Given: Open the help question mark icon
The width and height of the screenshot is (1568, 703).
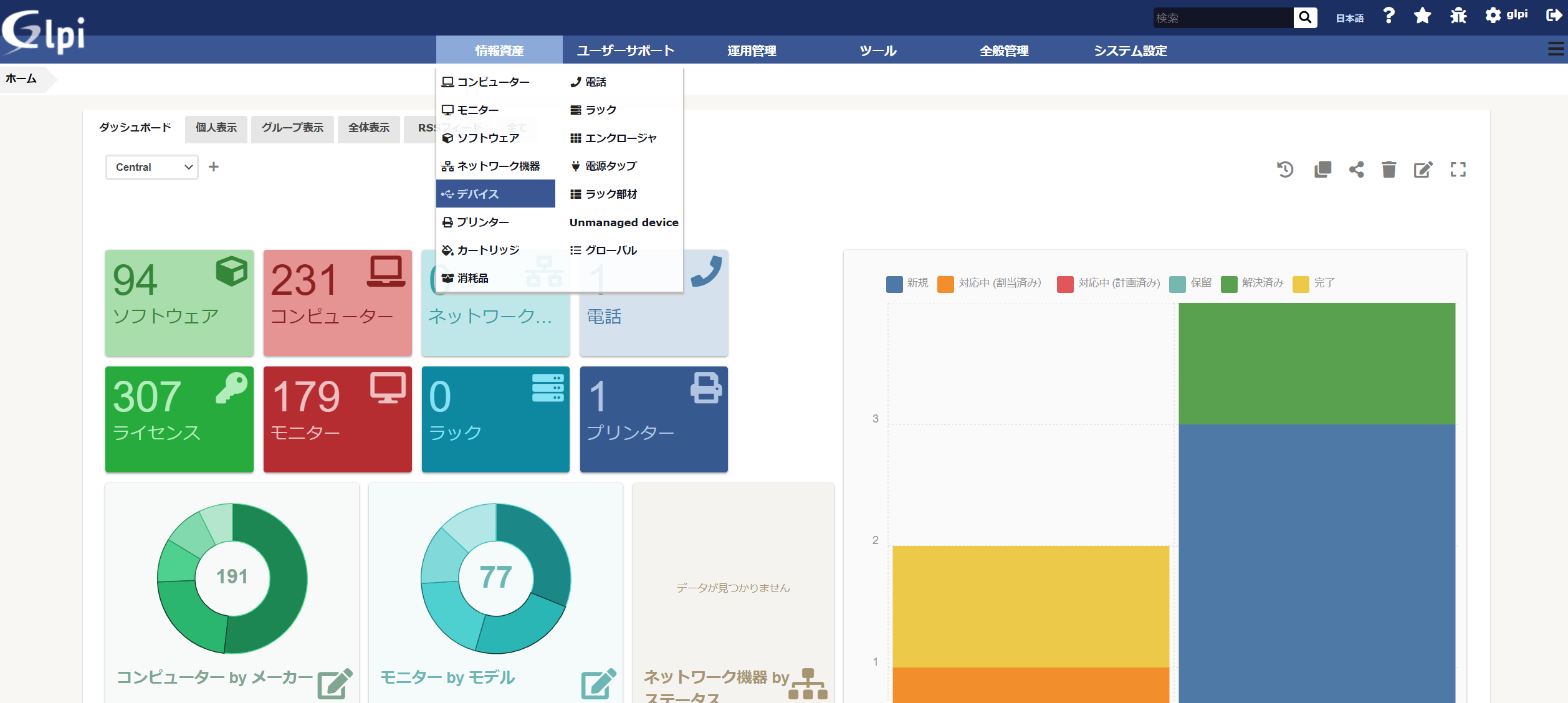Looking at the screenshot, I should [x=1389, y=16].
